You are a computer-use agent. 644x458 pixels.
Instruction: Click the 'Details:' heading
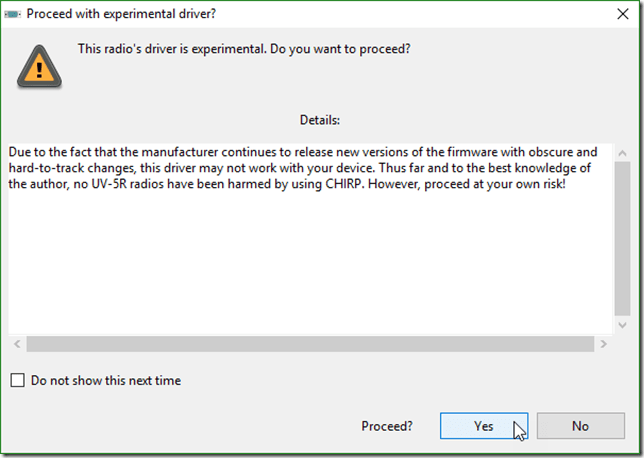320,120
